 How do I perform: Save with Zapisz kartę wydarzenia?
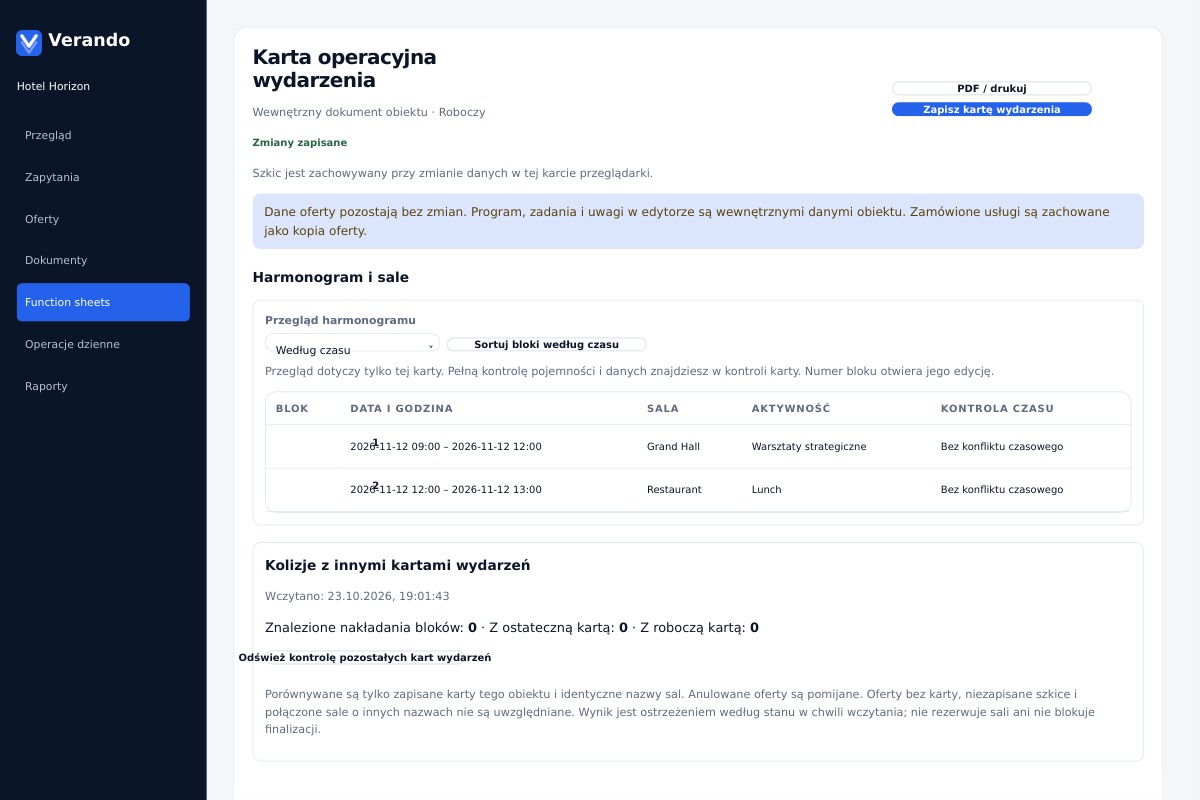click(991, 109)
